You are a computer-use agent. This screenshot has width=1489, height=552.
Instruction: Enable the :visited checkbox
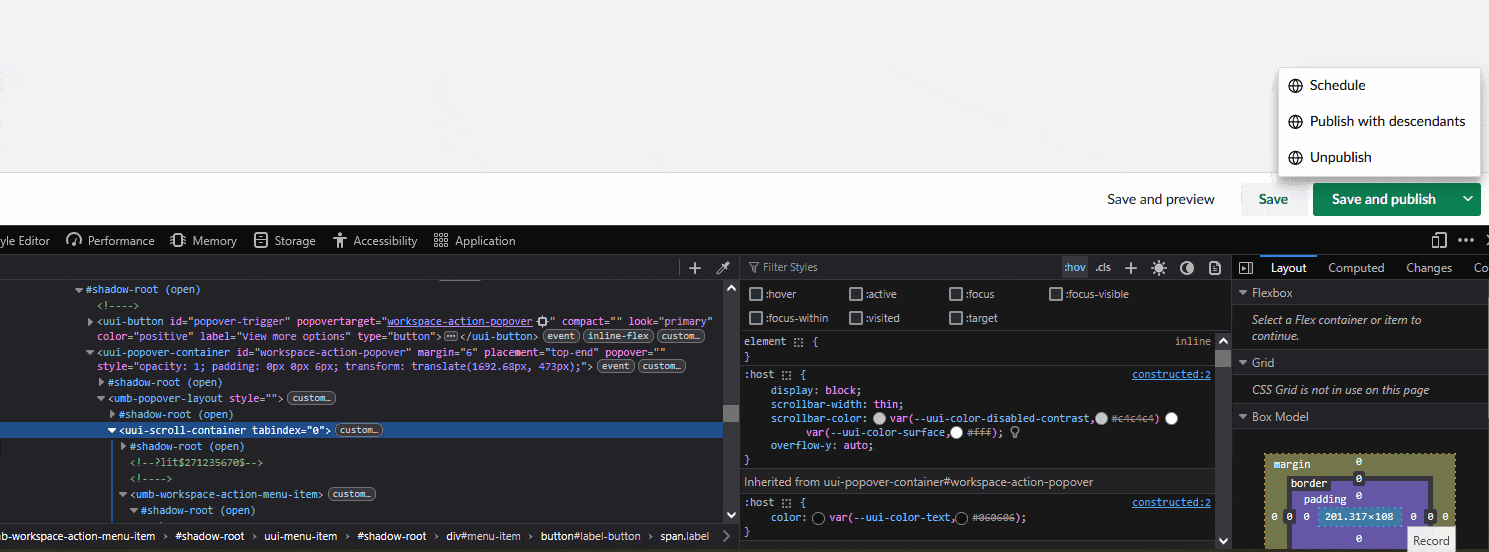coord(856,318)
